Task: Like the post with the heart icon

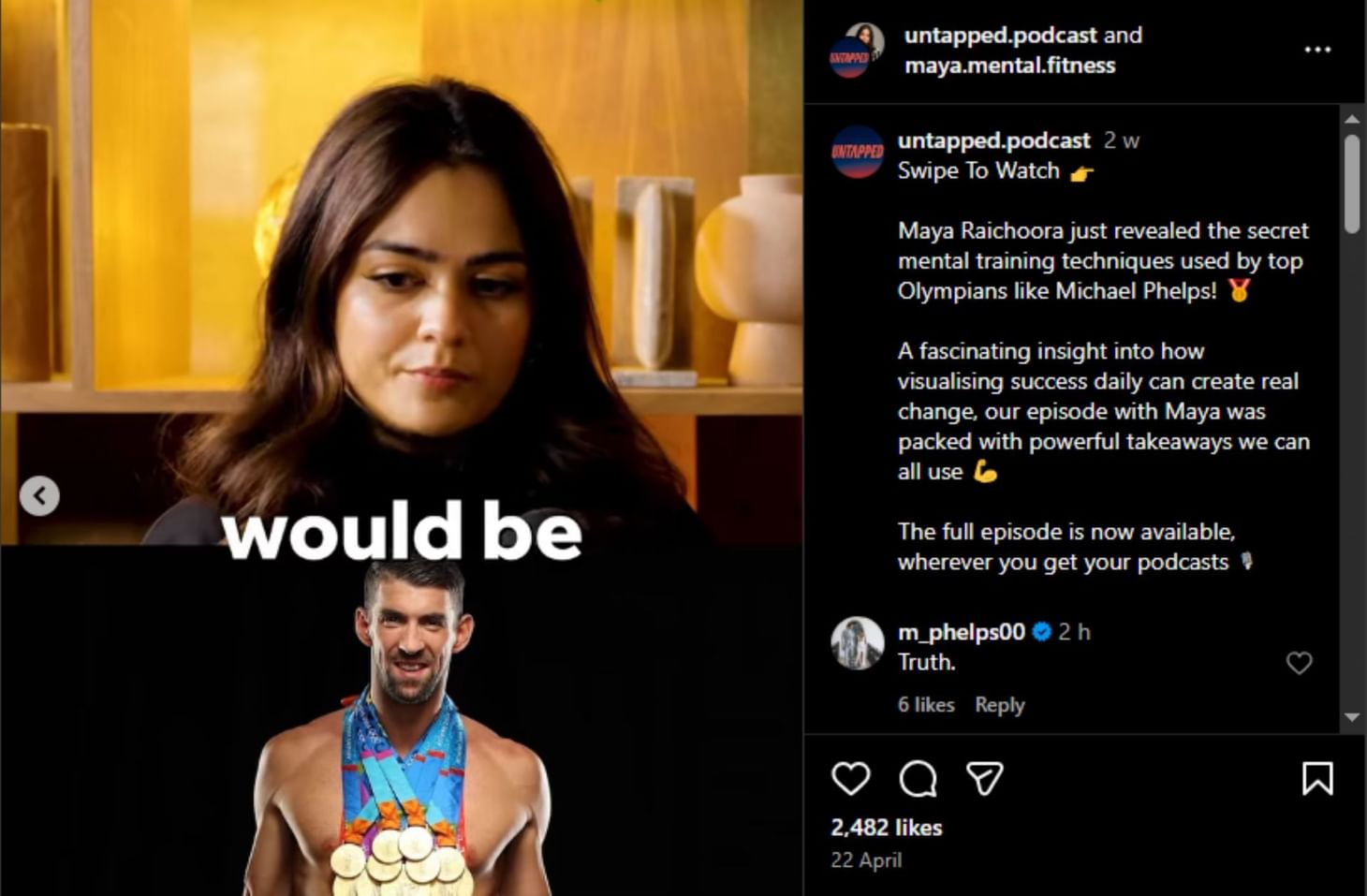Action: [850, 778]
